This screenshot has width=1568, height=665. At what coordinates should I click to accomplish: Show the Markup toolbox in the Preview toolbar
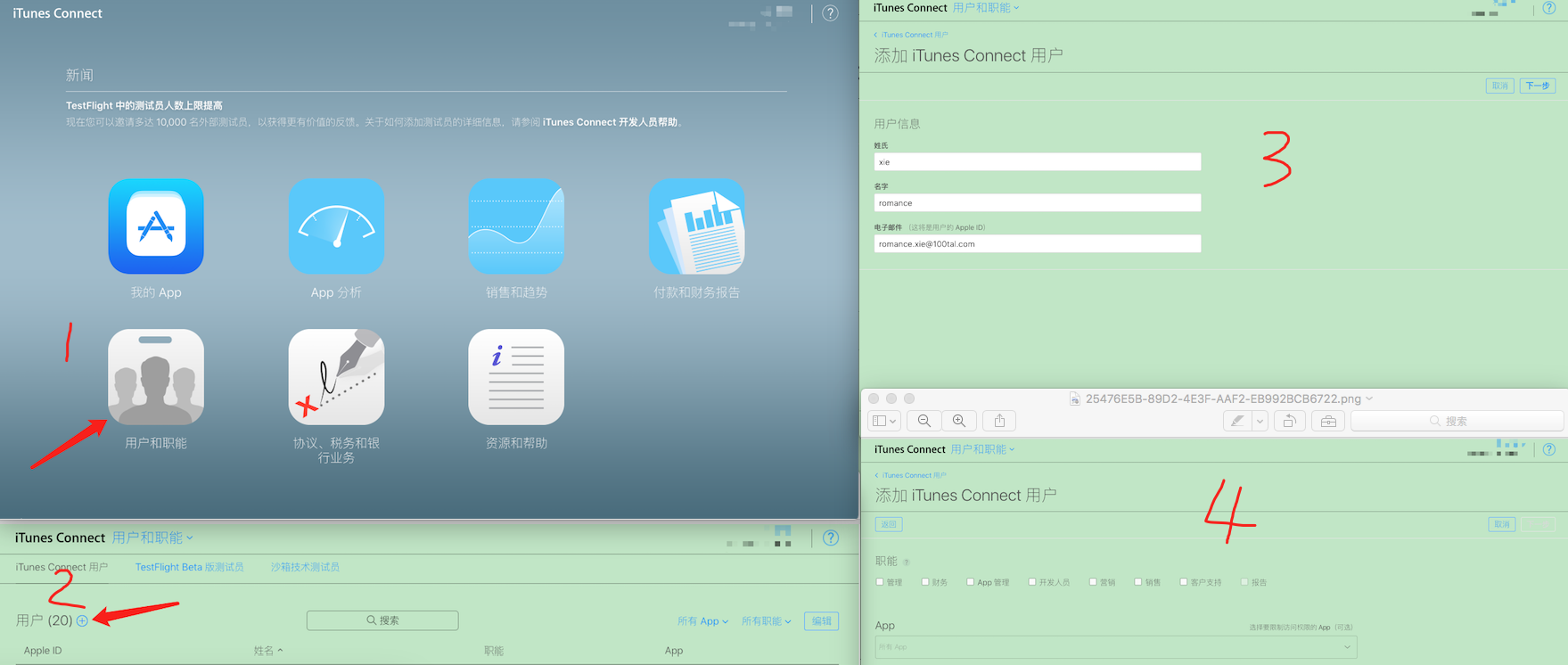pyautogui.click(x=1328, y=421)
